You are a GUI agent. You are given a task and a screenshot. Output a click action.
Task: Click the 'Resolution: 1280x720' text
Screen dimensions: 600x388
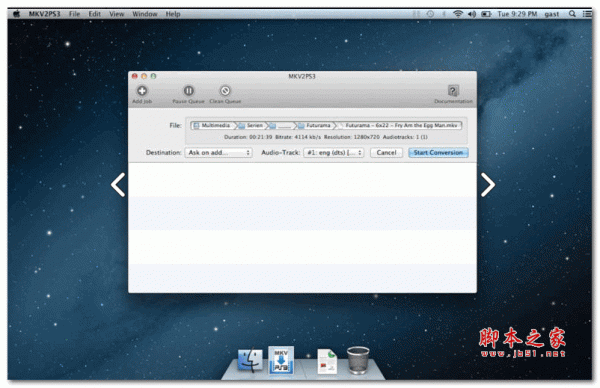pyautogui.click(x=352, y=137)
